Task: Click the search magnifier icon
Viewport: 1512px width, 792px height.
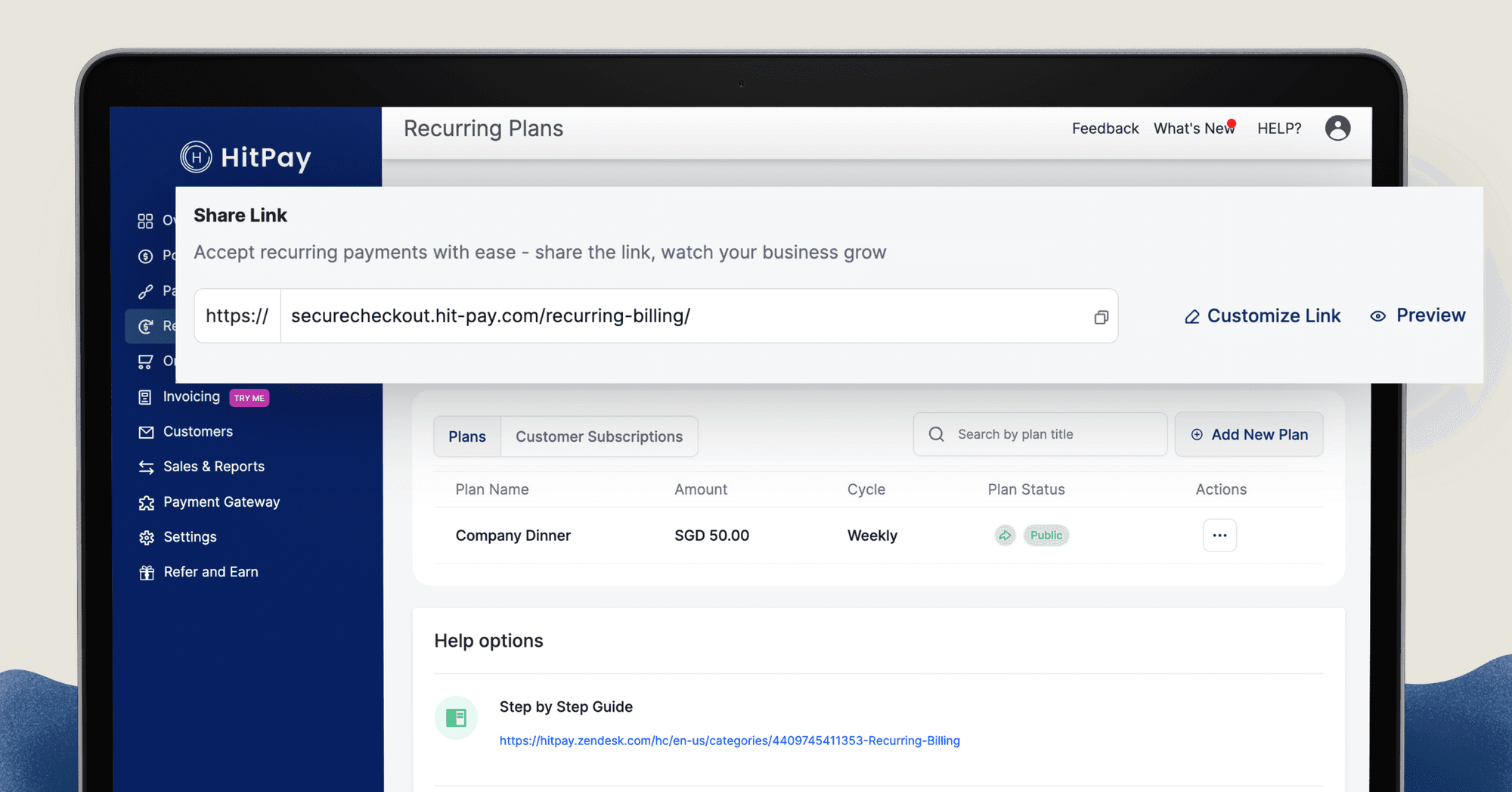Action: (x=936, y=434)
